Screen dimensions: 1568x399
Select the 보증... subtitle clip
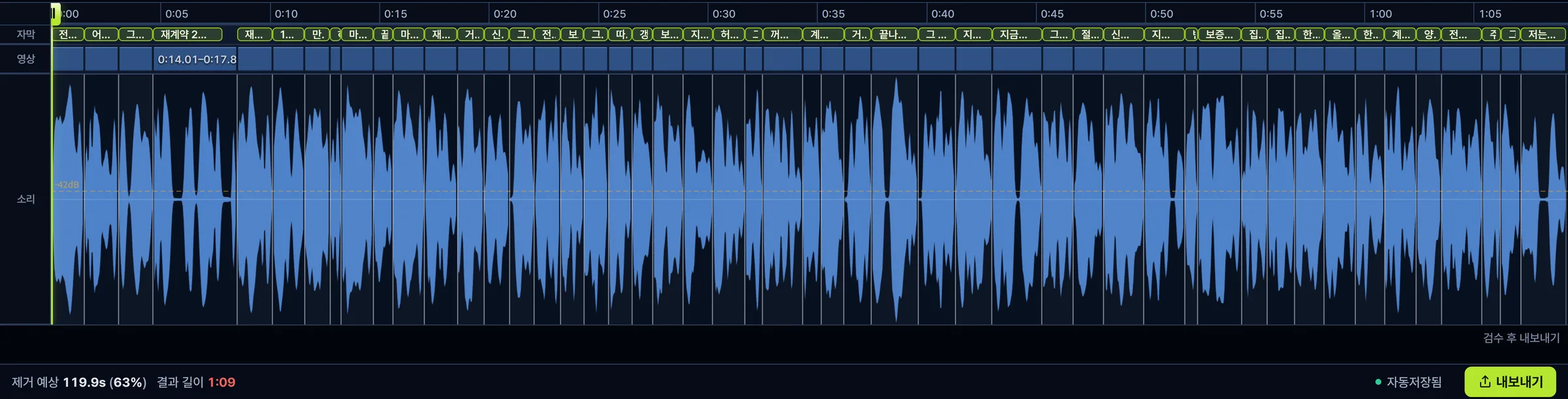1219,35
